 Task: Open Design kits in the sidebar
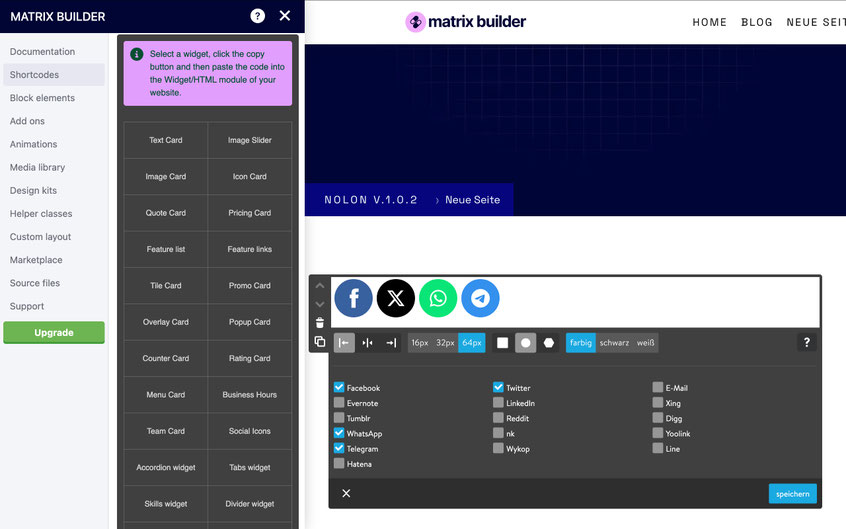click(54, 191)
